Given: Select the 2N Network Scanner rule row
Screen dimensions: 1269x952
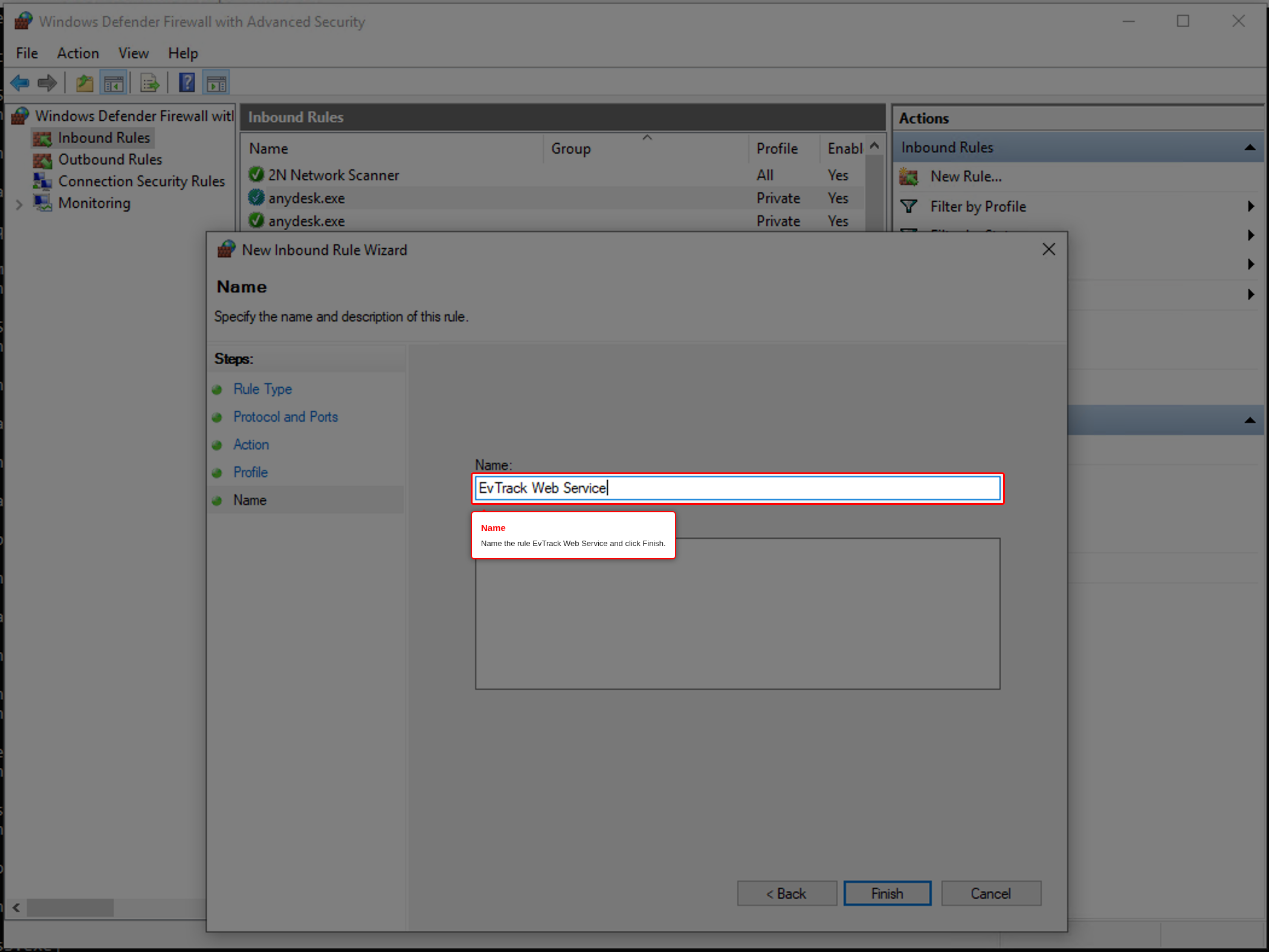Looking at the screenshot, I should 552,175.
